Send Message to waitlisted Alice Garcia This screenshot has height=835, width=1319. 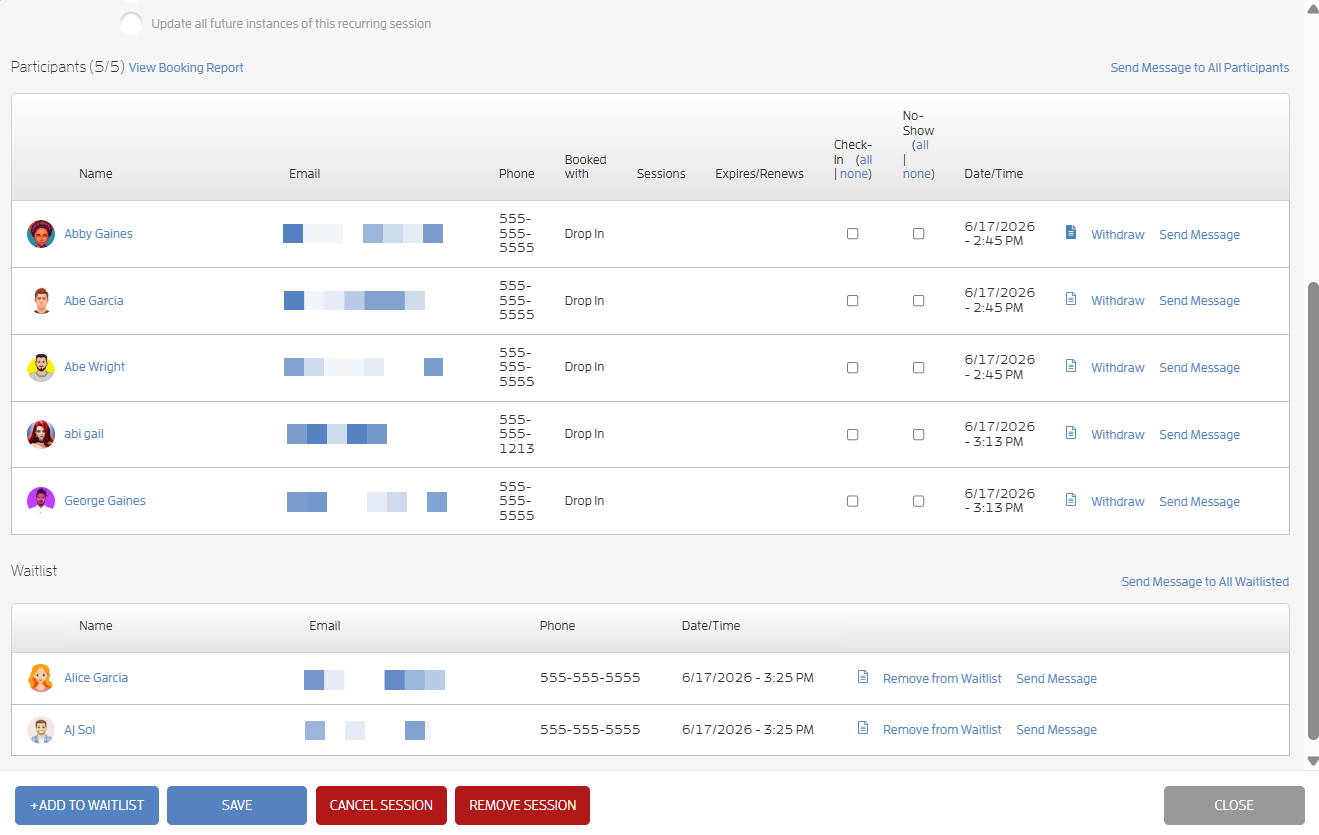pyautogui.click(x=1056, y=679)
